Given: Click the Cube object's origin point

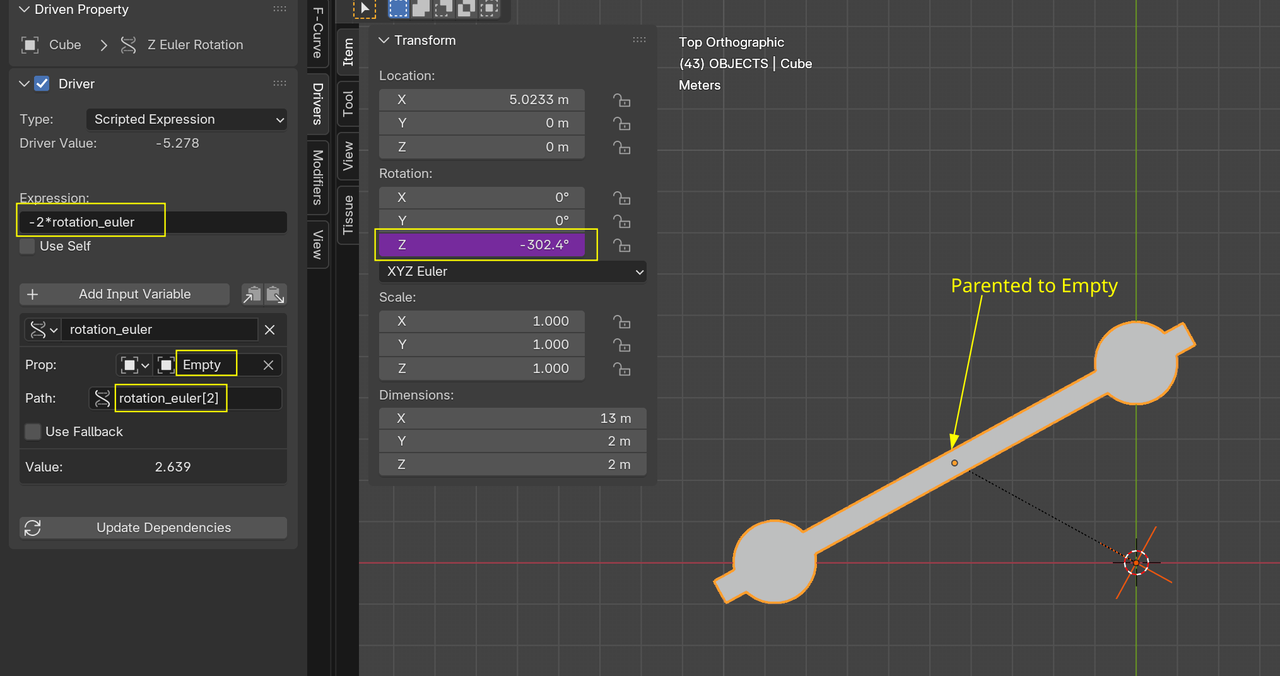Looking at the screenshot, I should (954, 463).
